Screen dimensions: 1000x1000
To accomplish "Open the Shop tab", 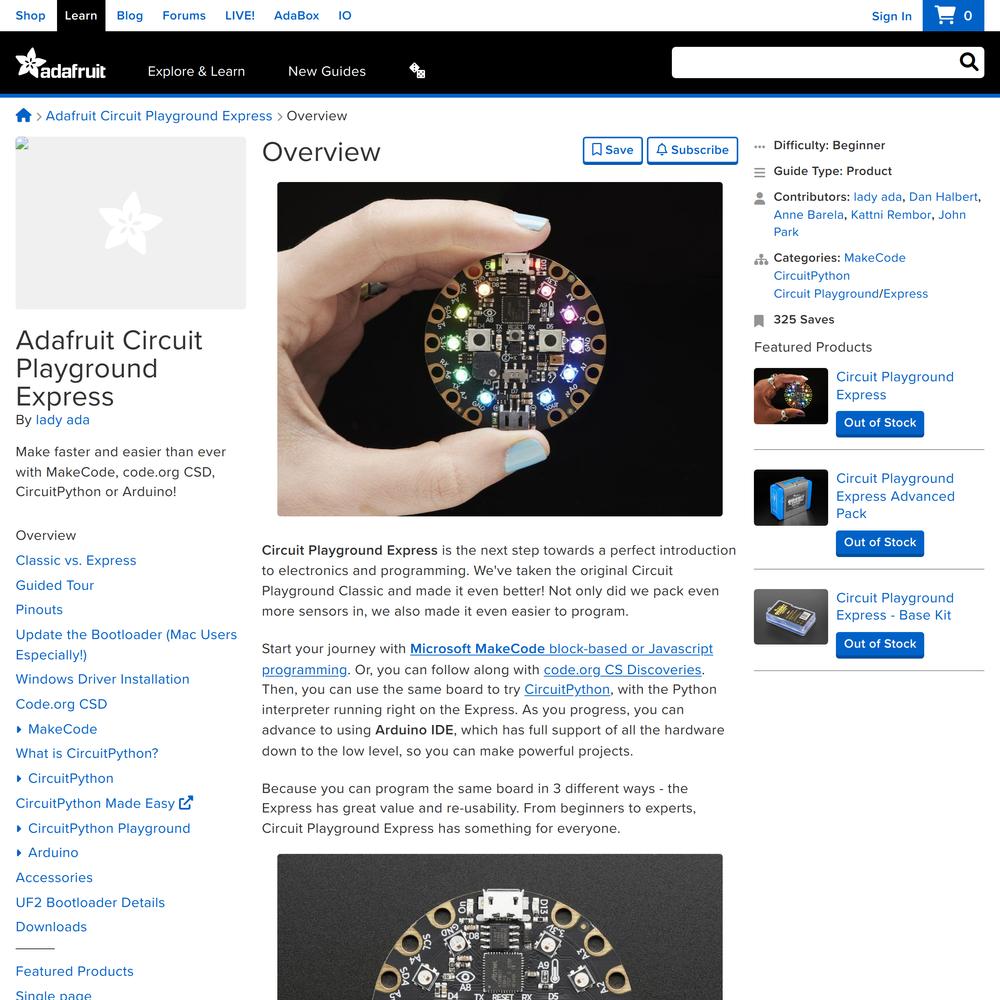I will click(30, 15).
